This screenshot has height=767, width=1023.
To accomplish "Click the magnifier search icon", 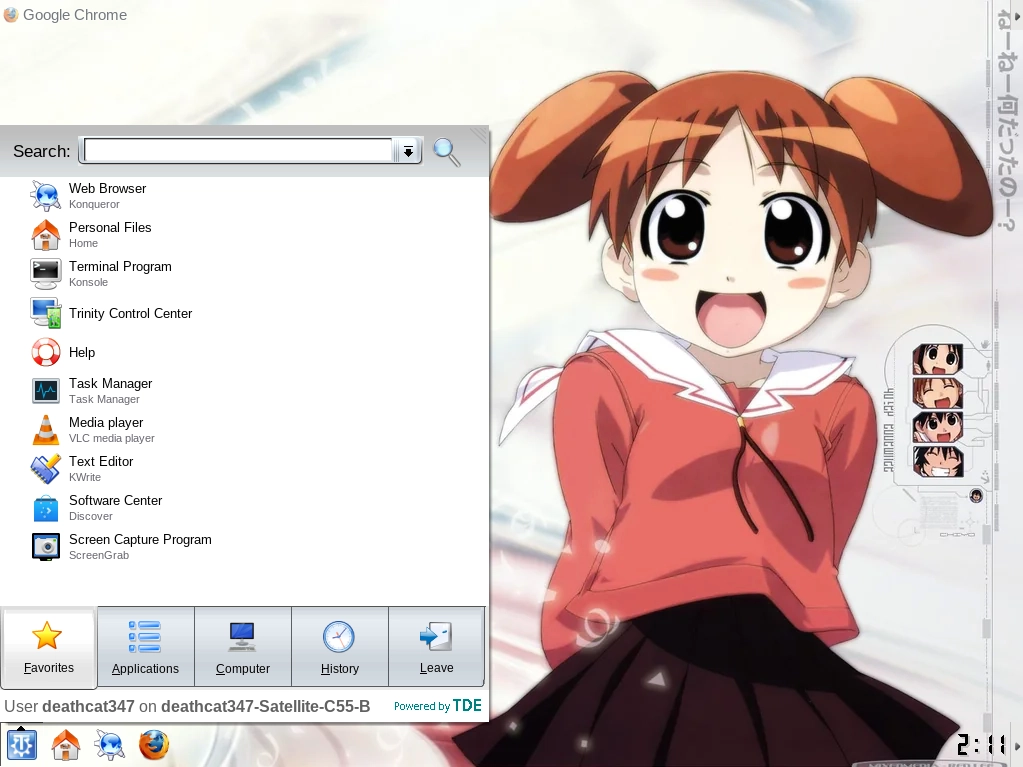I will click(x=447, y=152).
